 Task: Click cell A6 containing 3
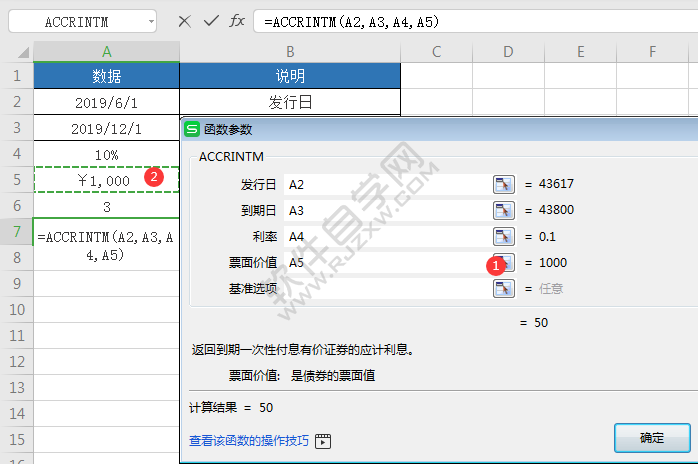tap(106, 206)
